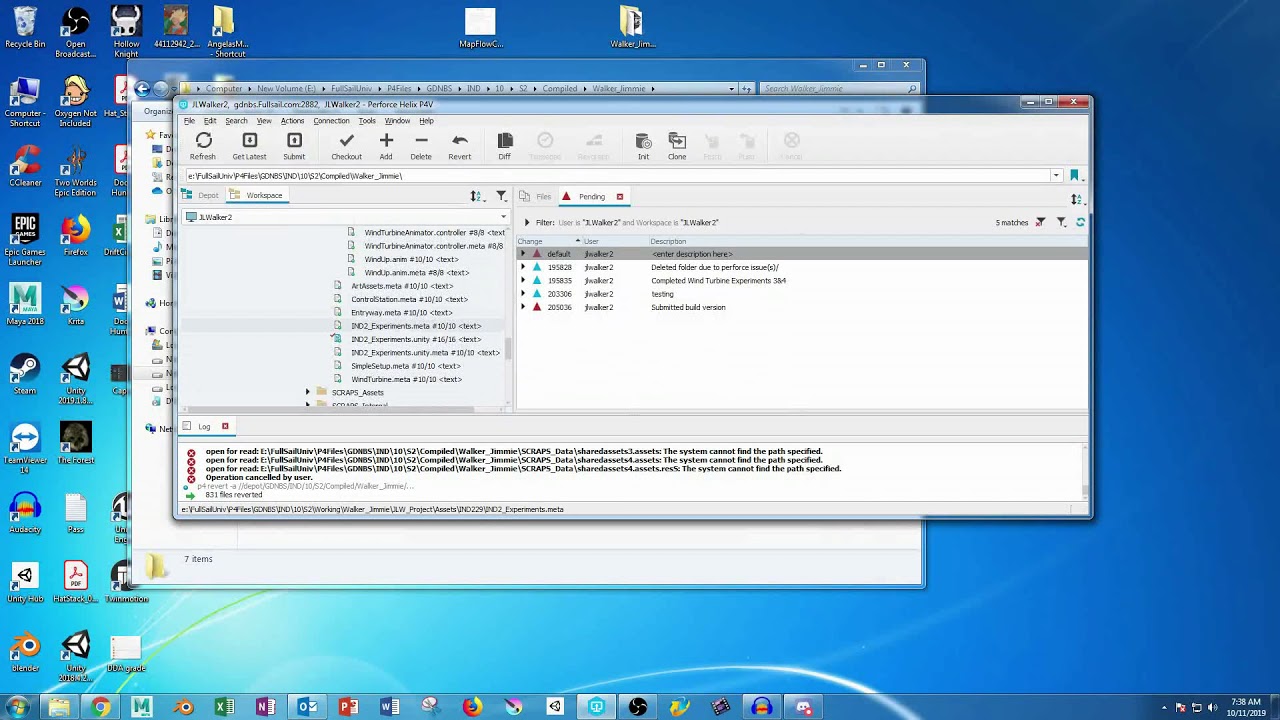Switch to the Files tab
The height and width of the screenshot is (720, 1280).
click(535, 197)
